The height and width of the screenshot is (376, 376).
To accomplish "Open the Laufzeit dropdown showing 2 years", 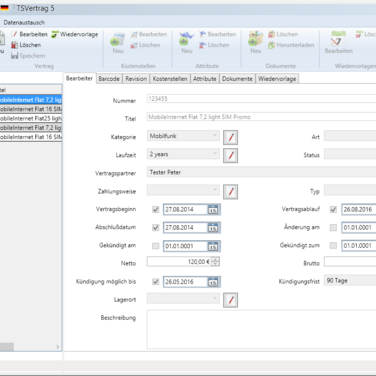I will pos(183,154).
